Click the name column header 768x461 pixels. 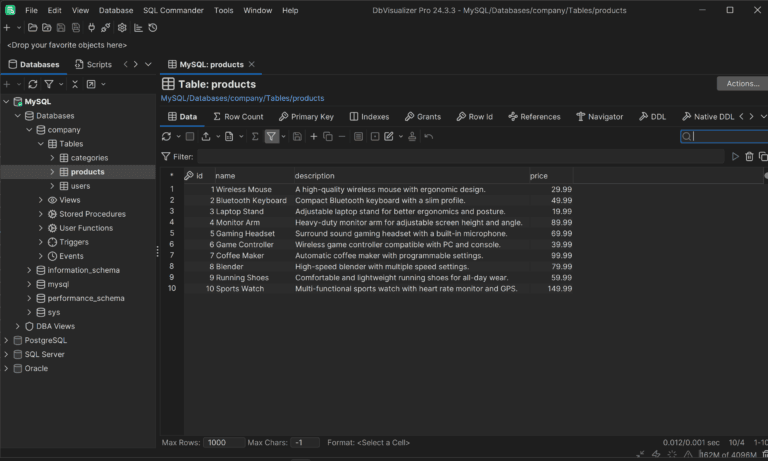254,176
